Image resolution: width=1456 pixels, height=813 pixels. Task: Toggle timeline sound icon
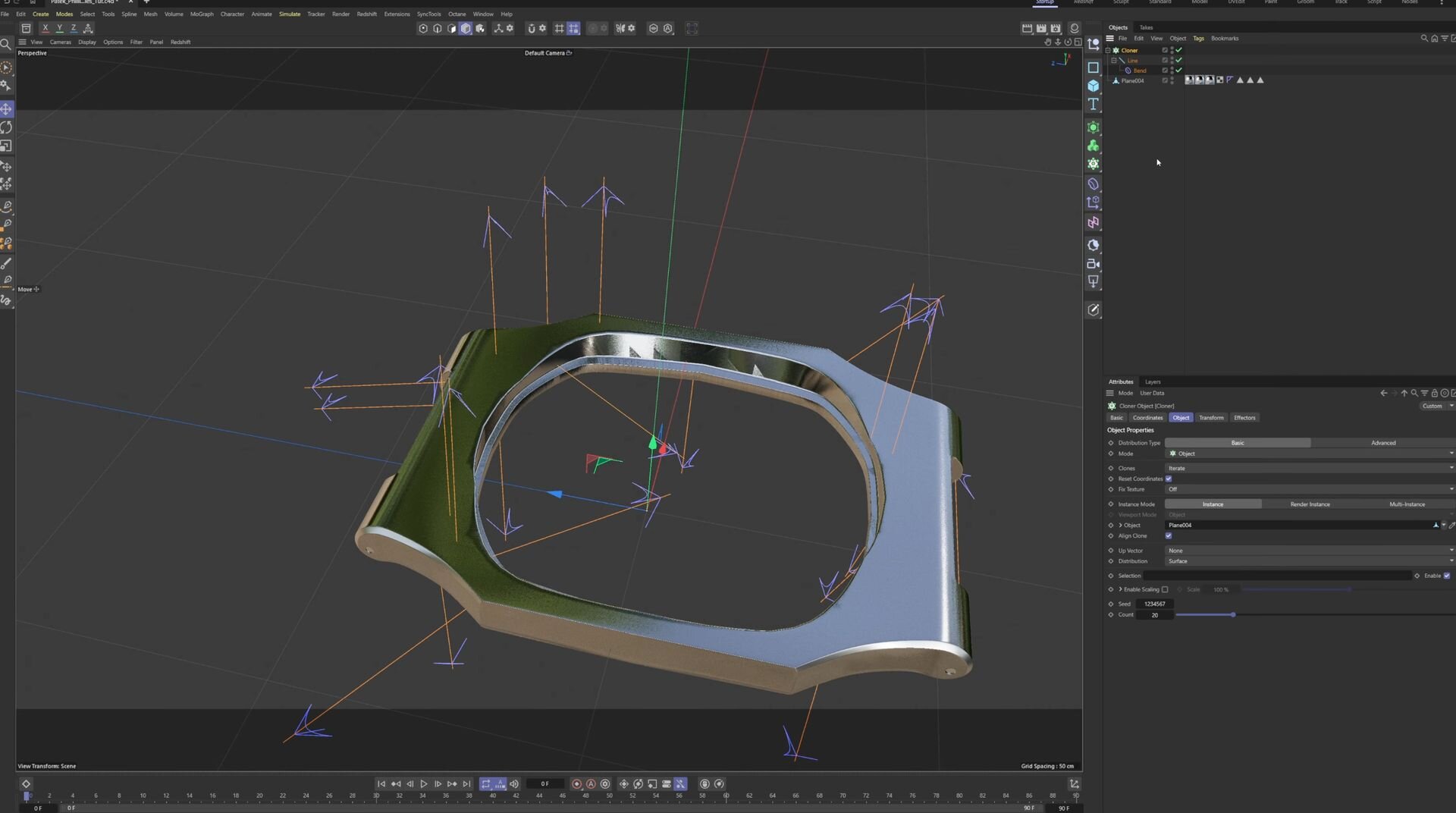[514, 784]
